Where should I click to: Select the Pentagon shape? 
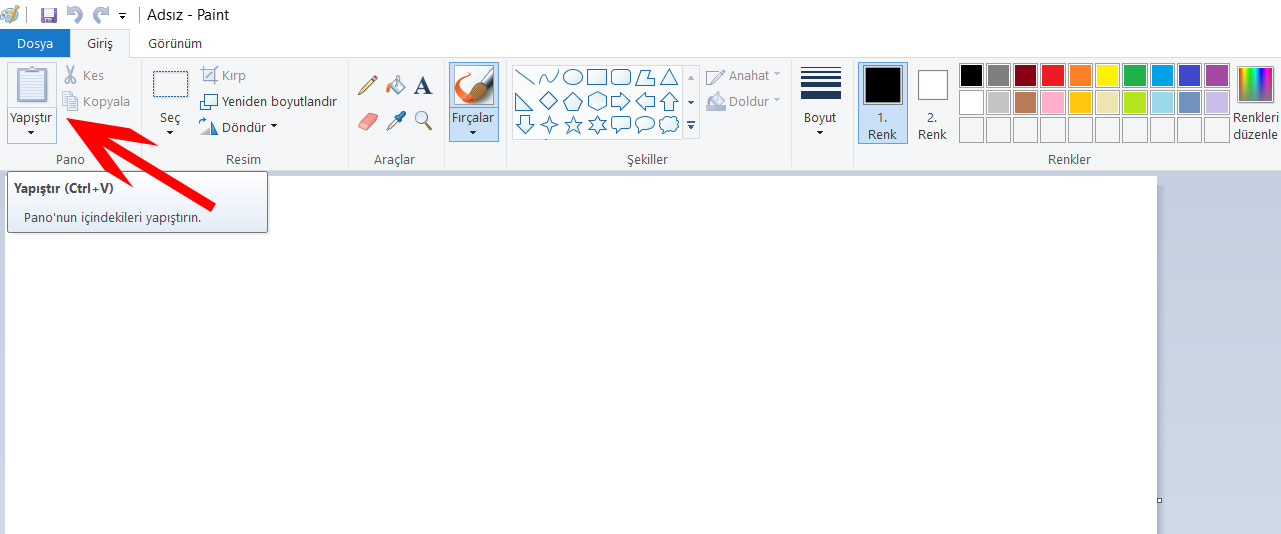coord(573,101)
